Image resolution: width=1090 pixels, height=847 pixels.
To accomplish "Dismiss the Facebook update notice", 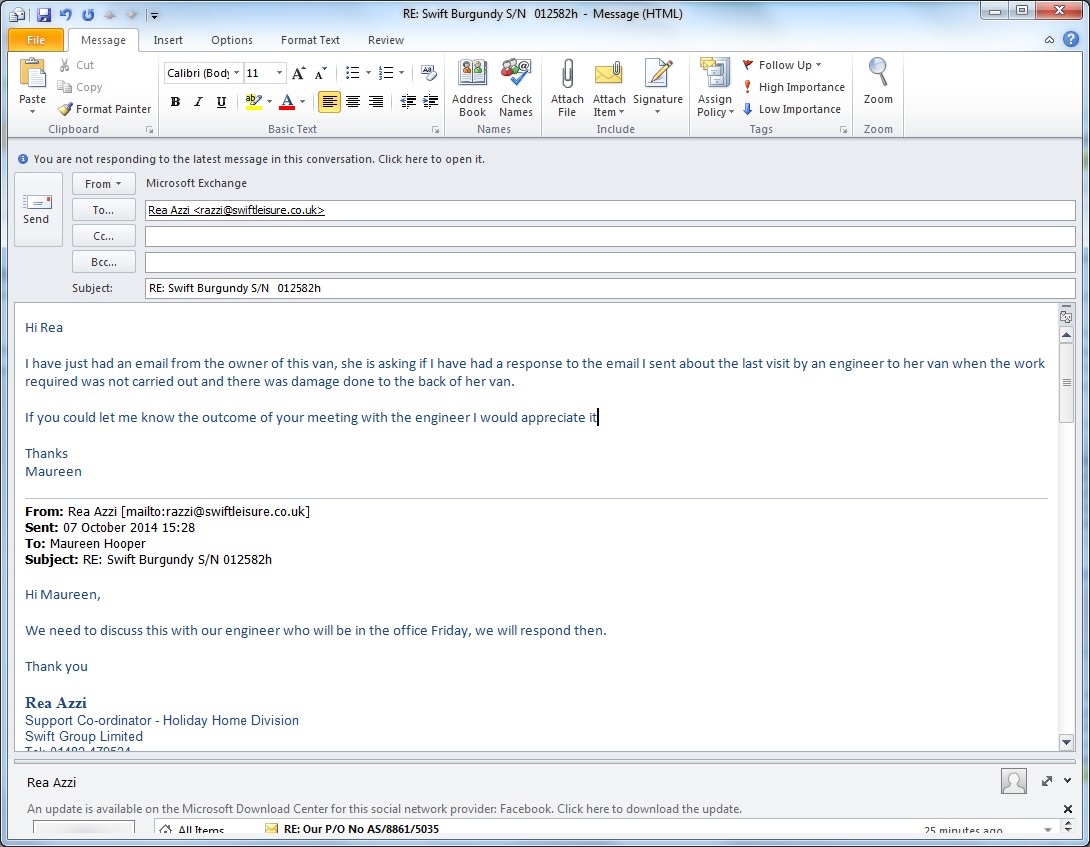I will tap(1068, 809).
